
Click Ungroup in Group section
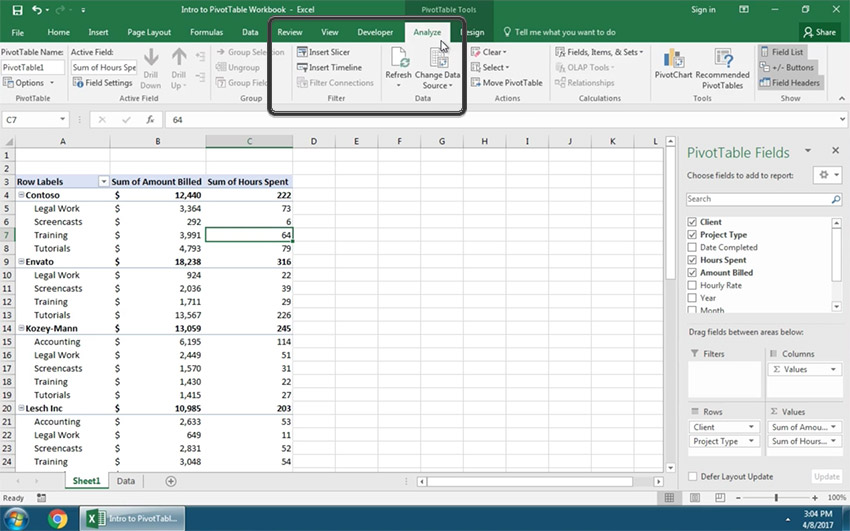(x=237, y=68)
